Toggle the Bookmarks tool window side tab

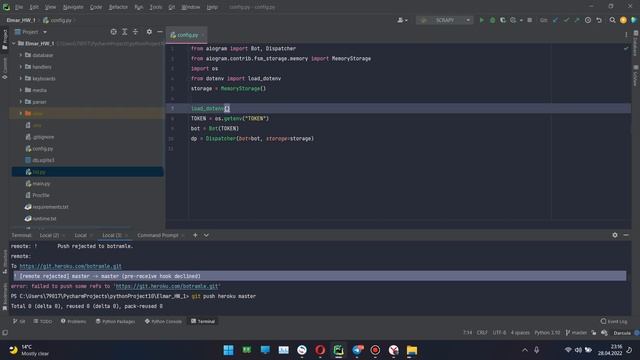tap(5, 297)
